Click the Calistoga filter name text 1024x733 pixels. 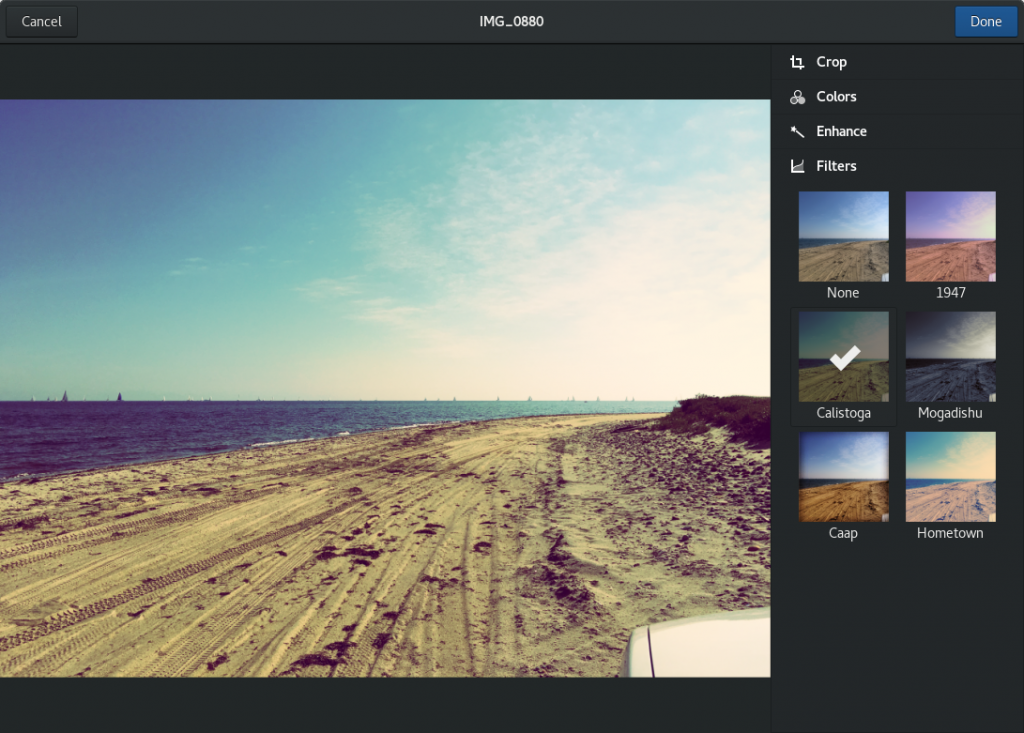click(843, 413)
